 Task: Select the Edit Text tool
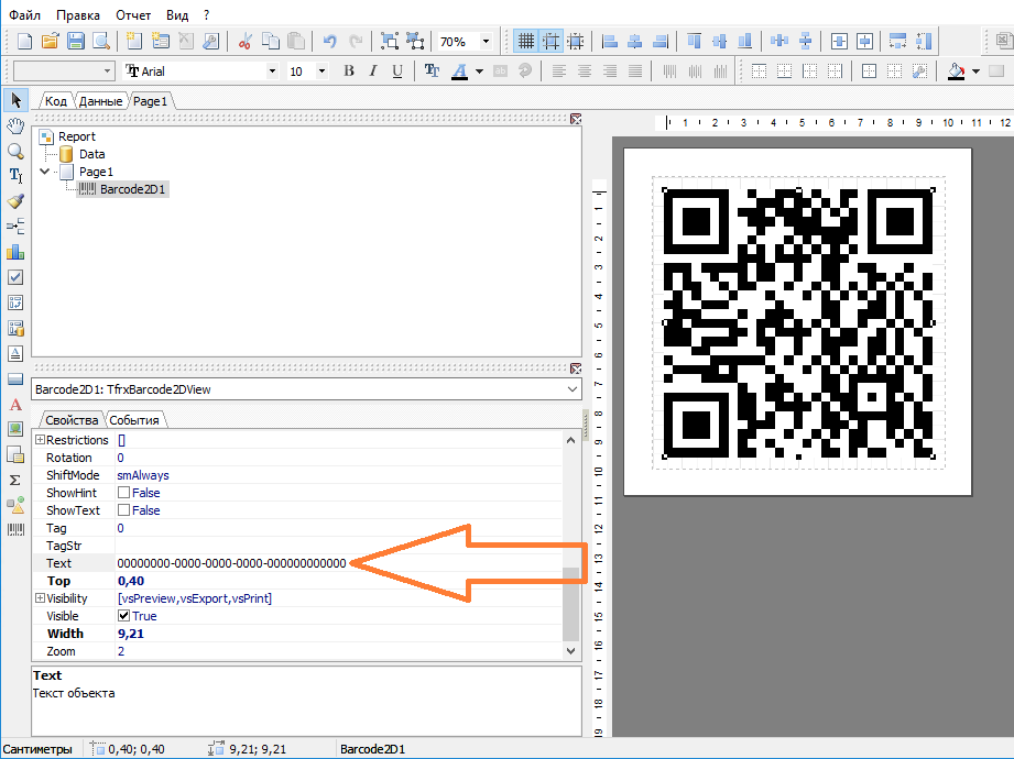click(x=16, y=176)
